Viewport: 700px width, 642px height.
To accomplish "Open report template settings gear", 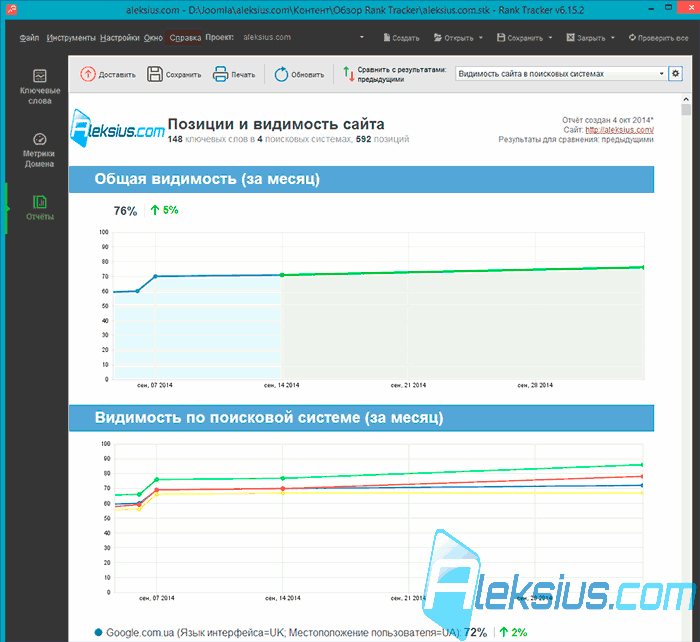I will (x=675, y=74).
